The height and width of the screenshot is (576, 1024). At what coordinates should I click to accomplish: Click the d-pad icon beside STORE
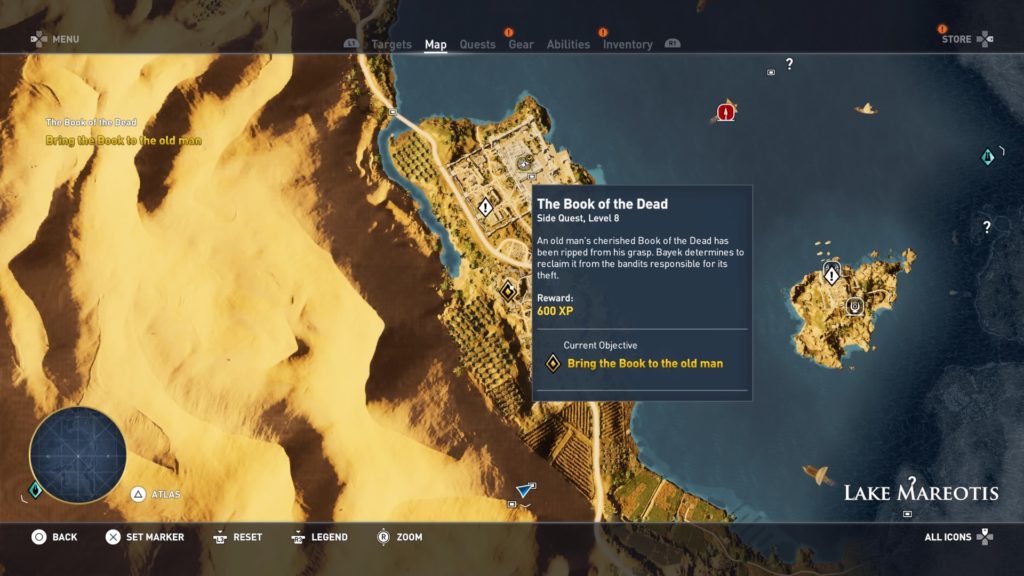[985, 39]
